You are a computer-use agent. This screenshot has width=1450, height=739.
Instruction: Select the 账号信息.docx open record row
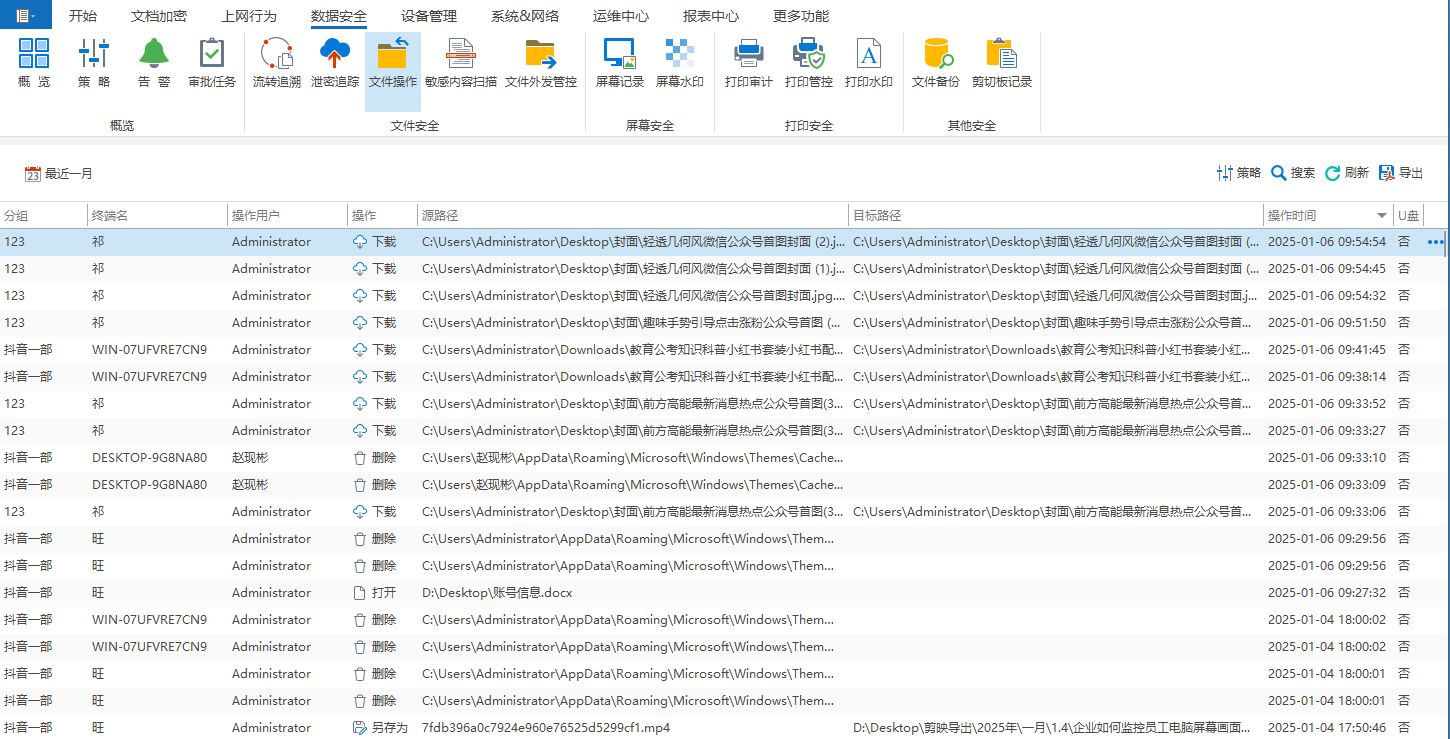point(496,593)
